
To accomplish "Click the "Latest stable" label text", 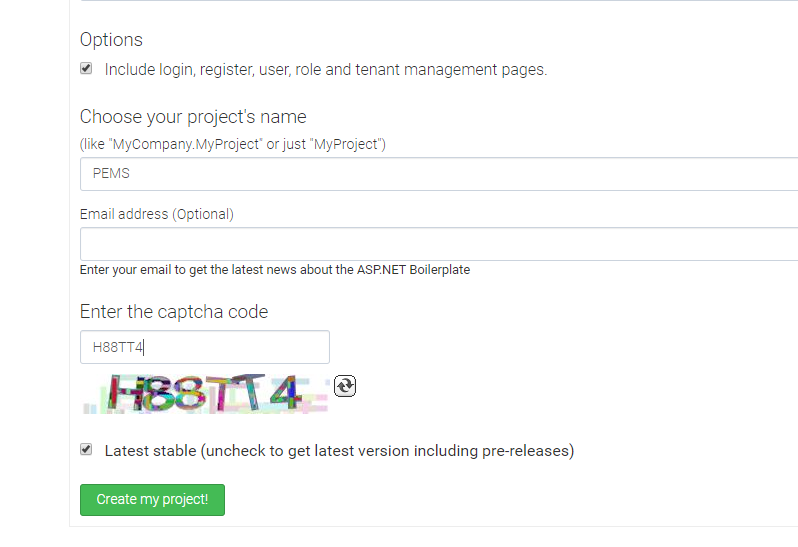I will click(150, 451).
